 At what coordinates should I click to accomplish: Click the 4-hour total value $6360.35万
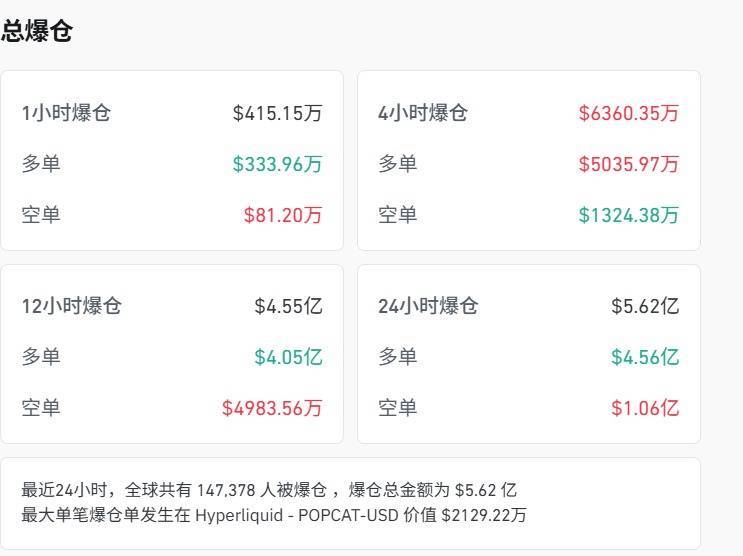click(628, 113)
